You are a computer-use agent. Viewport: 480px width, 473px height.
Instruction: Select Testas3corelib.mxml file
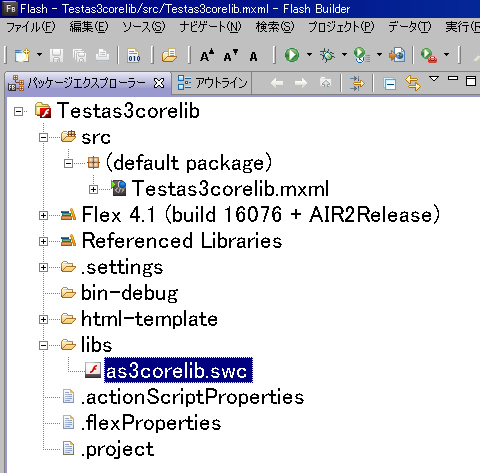(230, 189)
